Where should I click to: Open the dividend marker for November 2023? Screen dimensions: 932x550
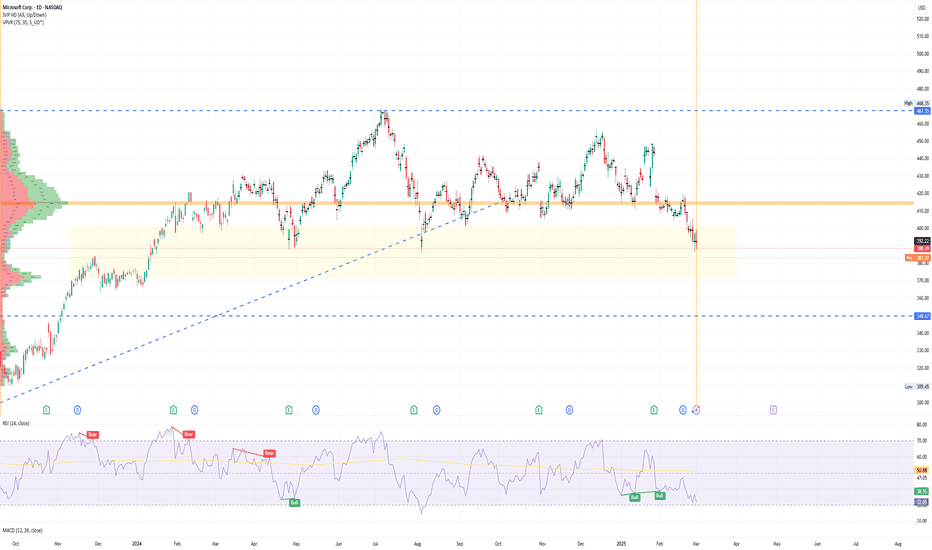[77, 410]
